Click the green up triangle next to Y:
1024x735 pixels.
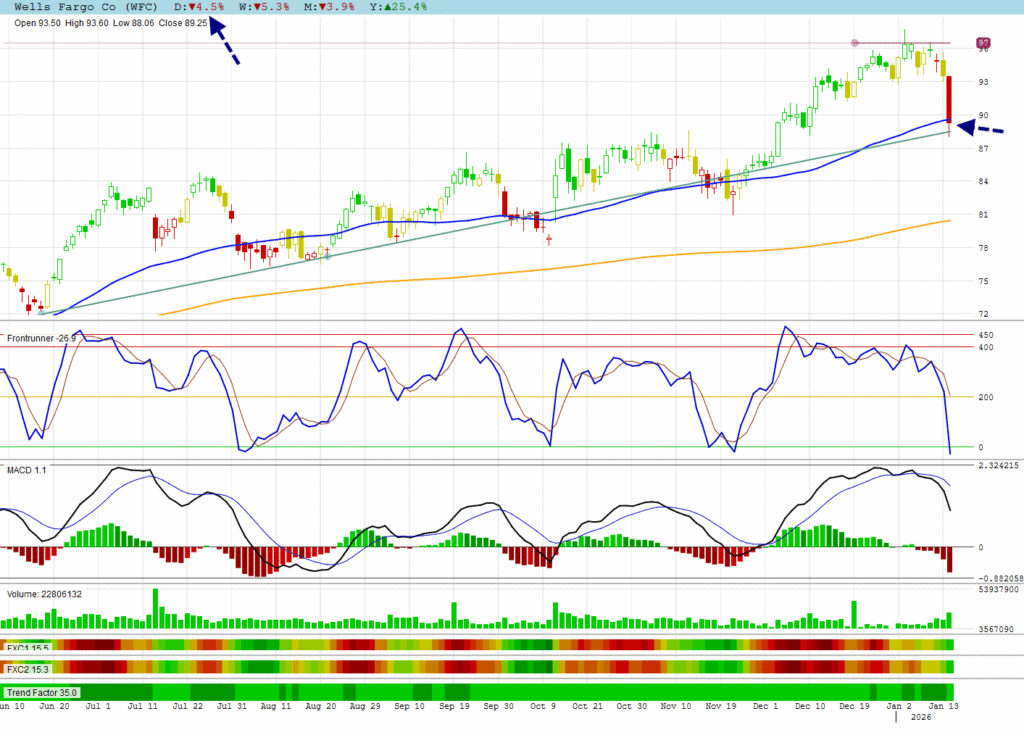386,7
